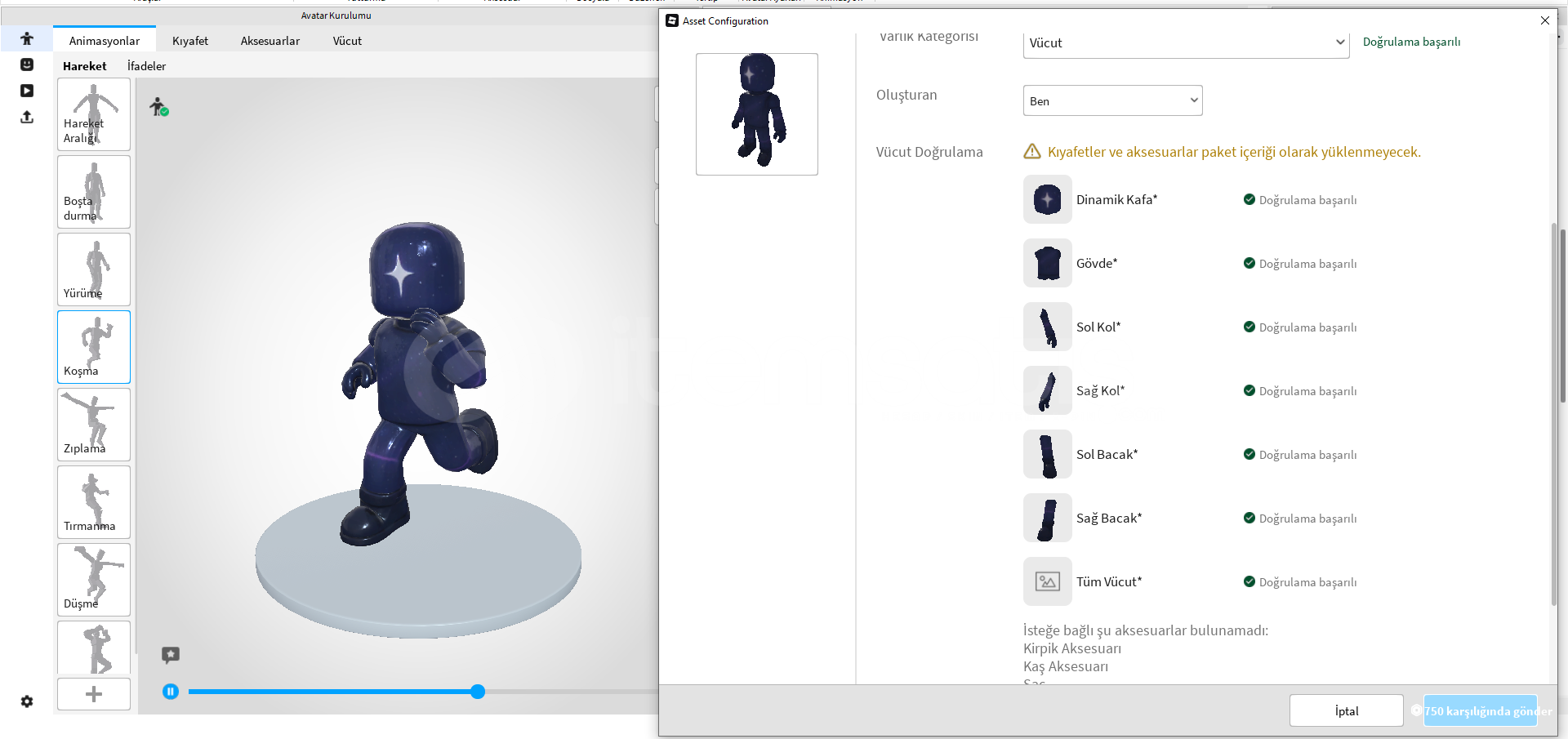Switch to the Aksesuarlar tab

[x=270, y=41]
